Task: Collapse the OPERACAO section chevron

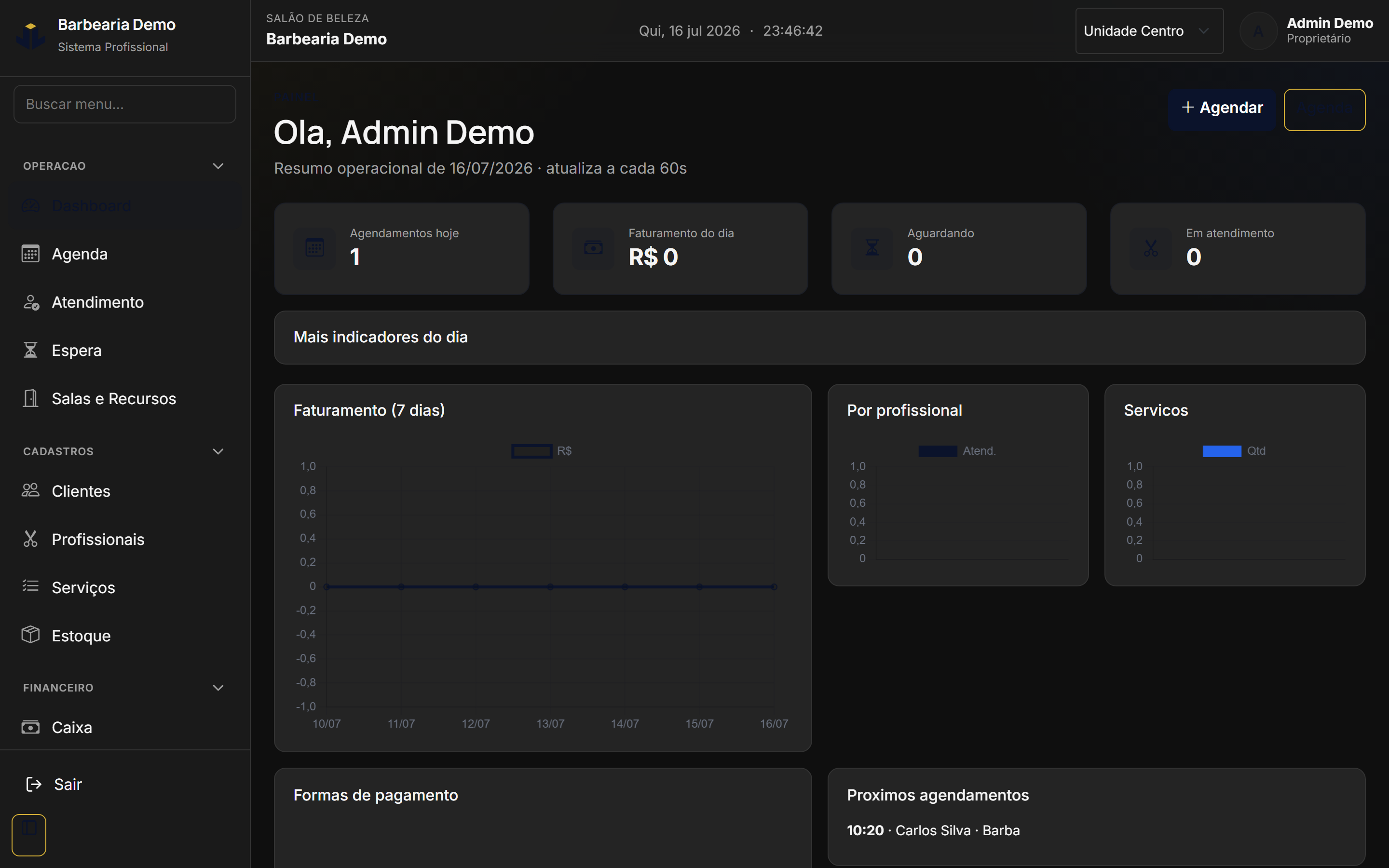Action: tap(218, 166)
